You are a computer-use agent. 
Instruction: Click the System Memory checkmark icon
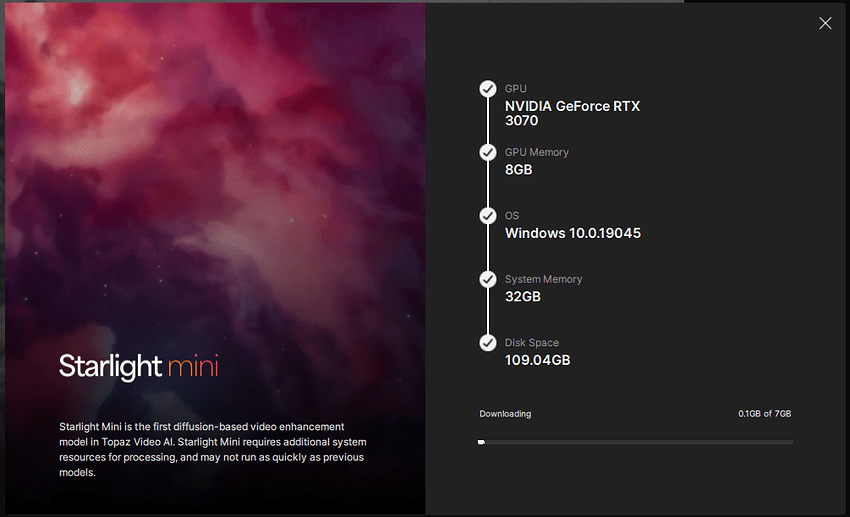tap(488, 279)
